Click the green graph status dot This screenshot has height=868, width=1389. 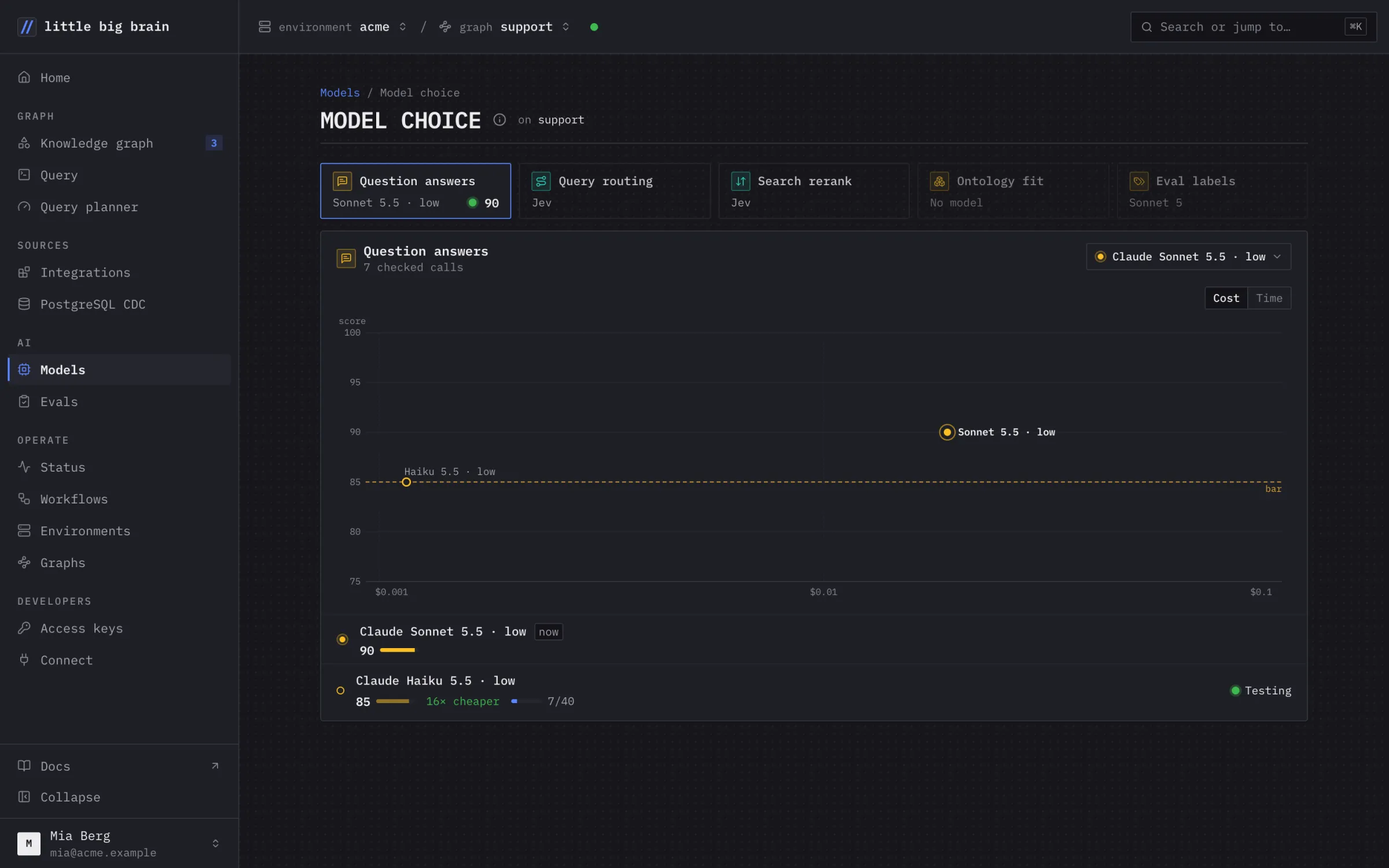(594, 27)
